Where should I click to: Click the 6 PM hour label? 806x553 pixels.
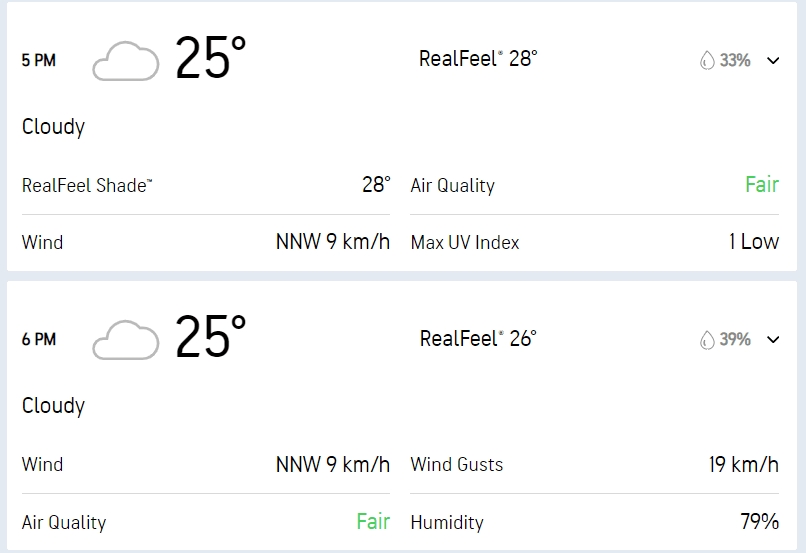39,340
